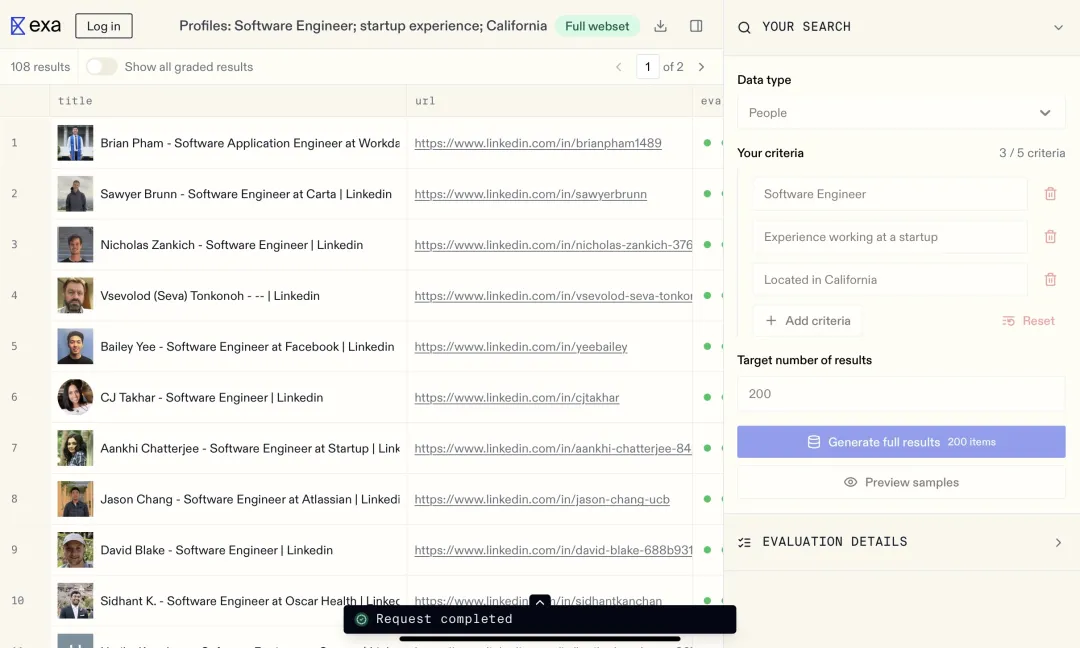Go to next results page arrow
The height and width of the screenshot is (648, 1080).
click(701, 67)
